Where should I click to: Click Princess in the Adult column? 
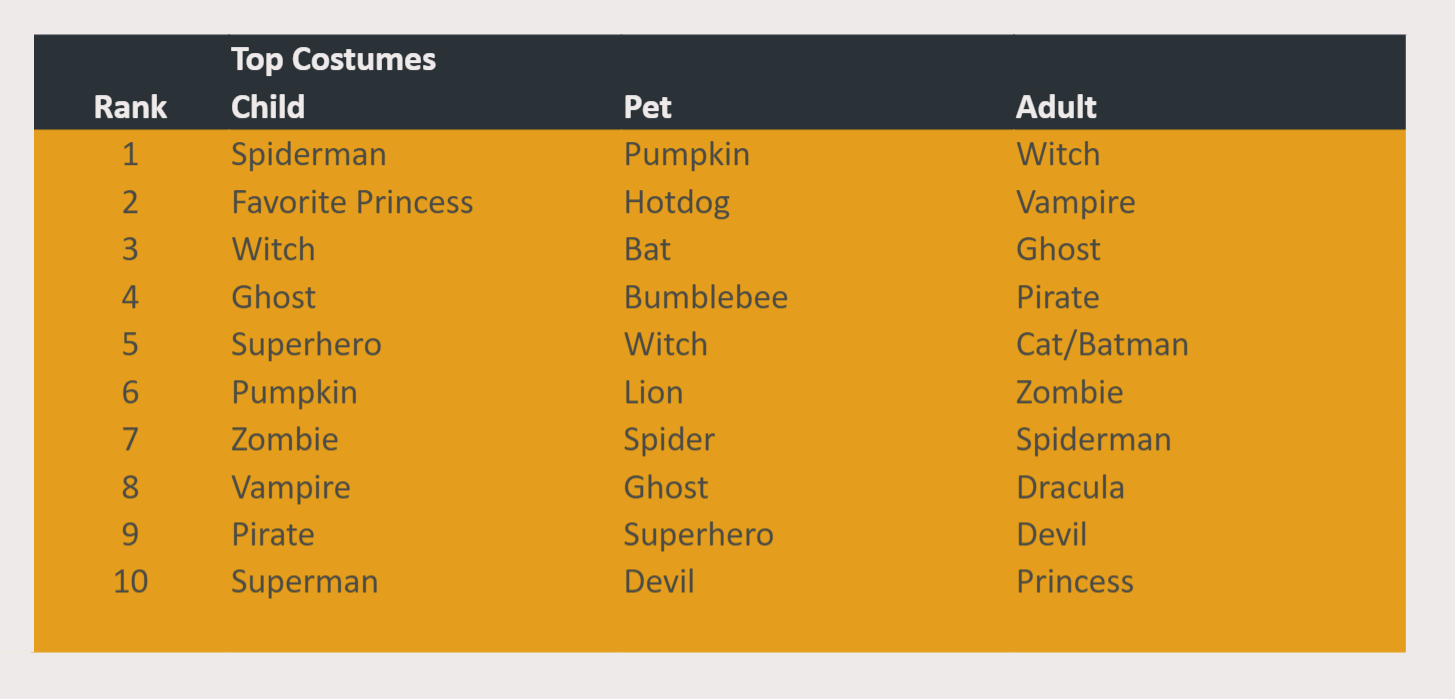pos(1075,582)
